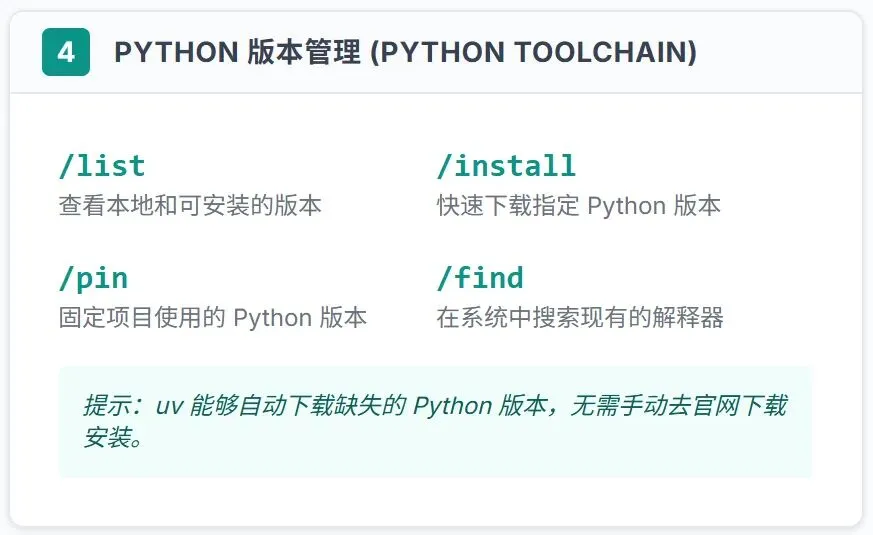
Task: Open the /pin command
Action: click(x=93, y=278)
